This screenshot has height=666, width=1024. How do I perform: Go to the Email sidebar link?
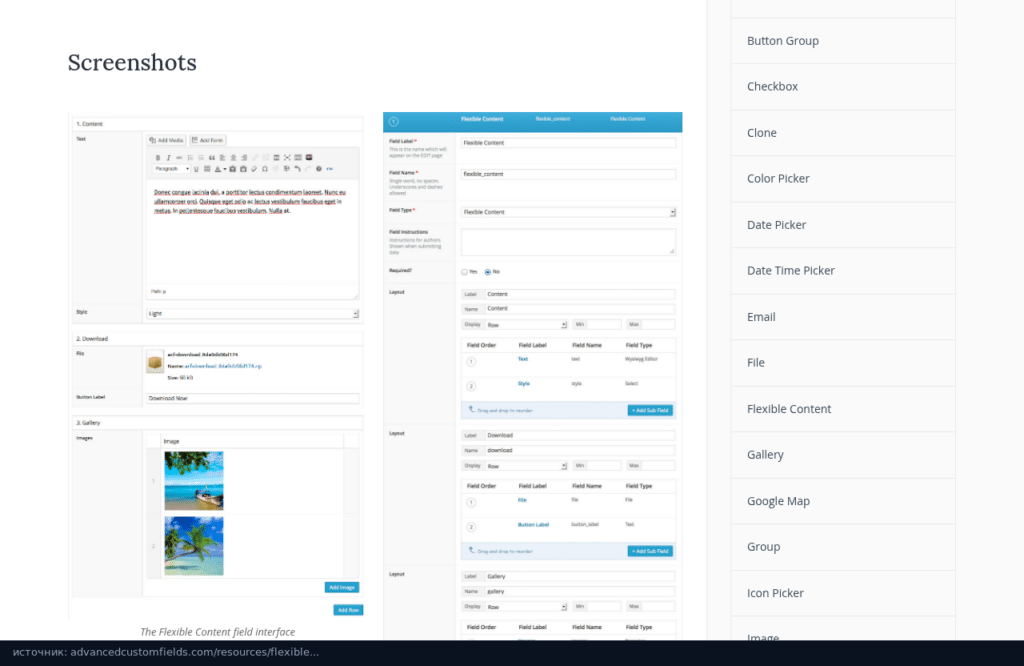[842, 317]
